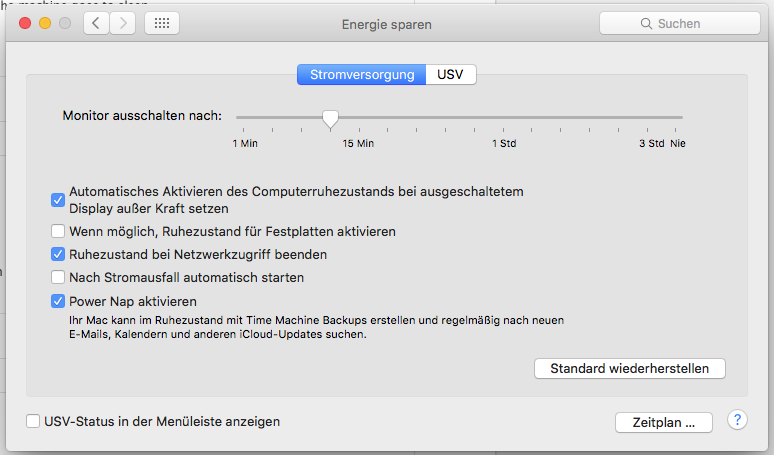Click the Monitor ausschalten slider handle
774x455 pixels.
pyautogui.click(x=330, y=120)
